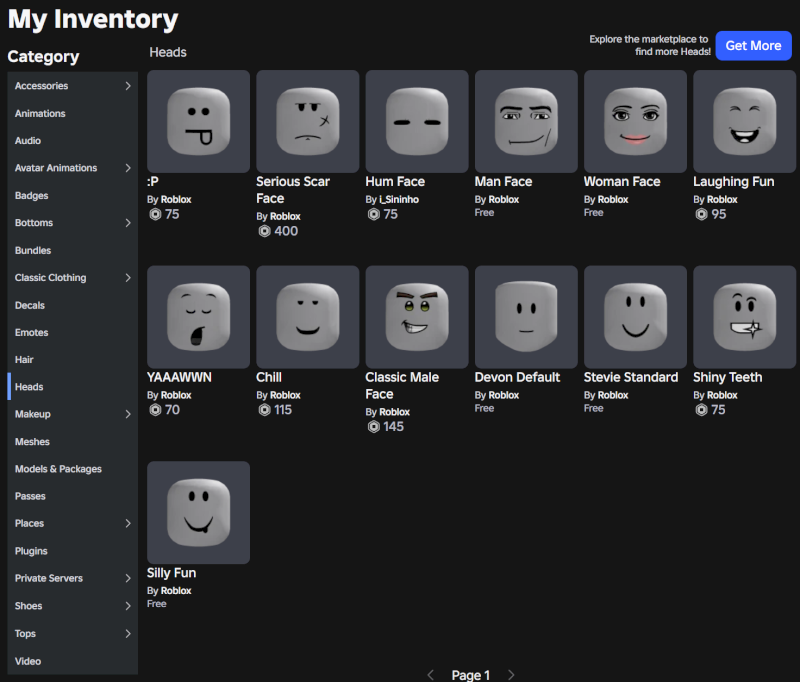Open the Devon Default title link
Screen dimensions: 800x682
517,377
